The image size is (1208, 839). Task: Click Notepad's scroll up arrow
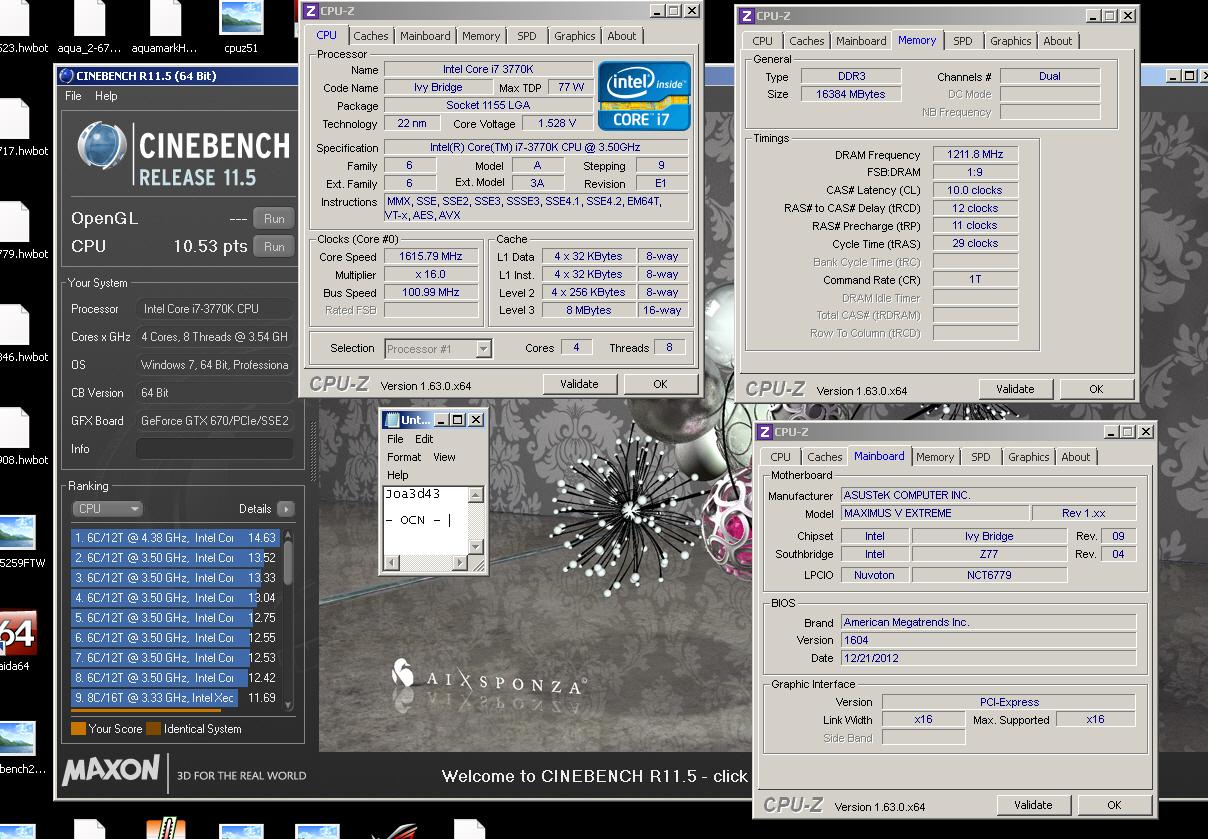click(476, 495)
